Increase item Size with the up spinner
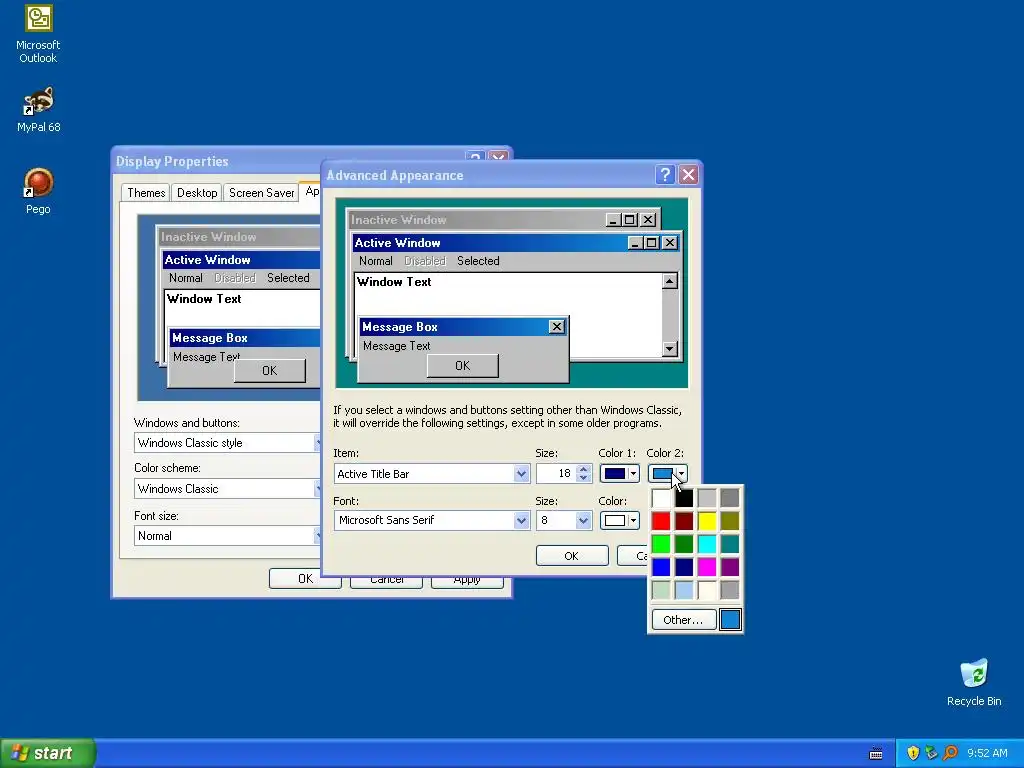Viewport: 1024px width, 768px height. [x=584, y=469]
